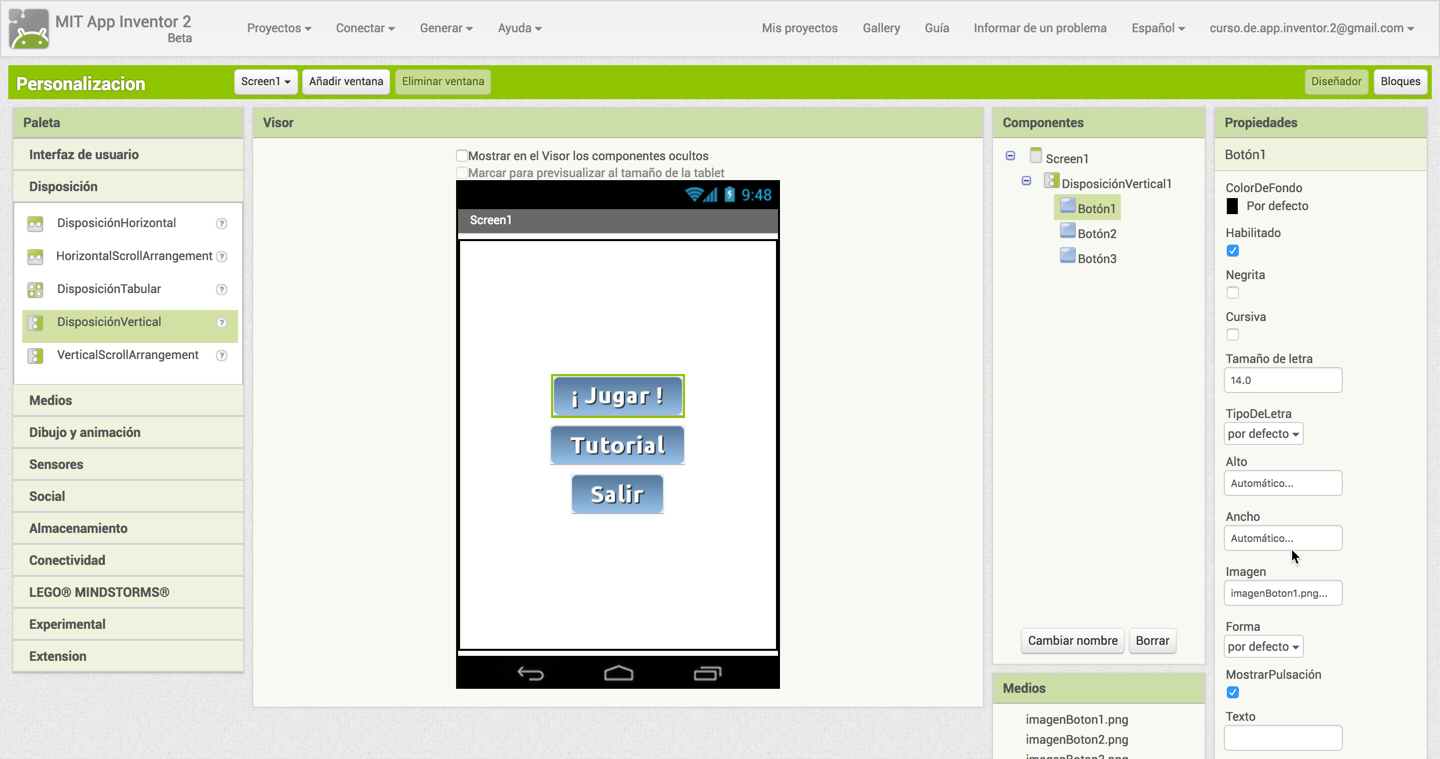Open the Proyectos menu

(279, 28)
